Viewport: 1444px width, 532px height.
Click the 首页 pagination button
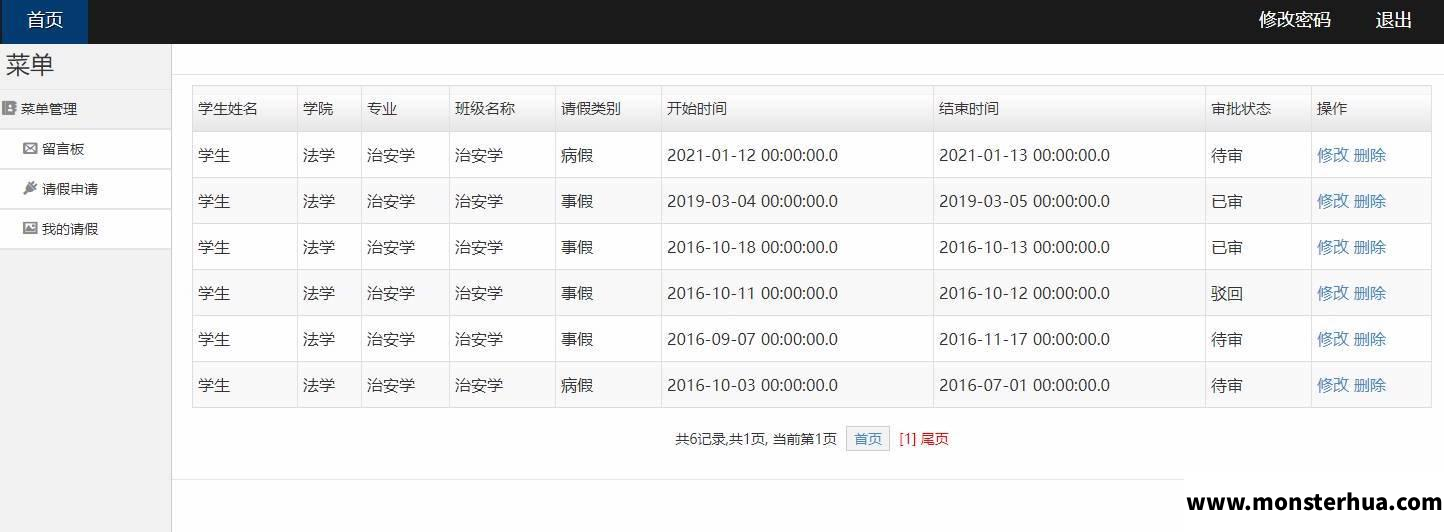[x=868, y=438]
